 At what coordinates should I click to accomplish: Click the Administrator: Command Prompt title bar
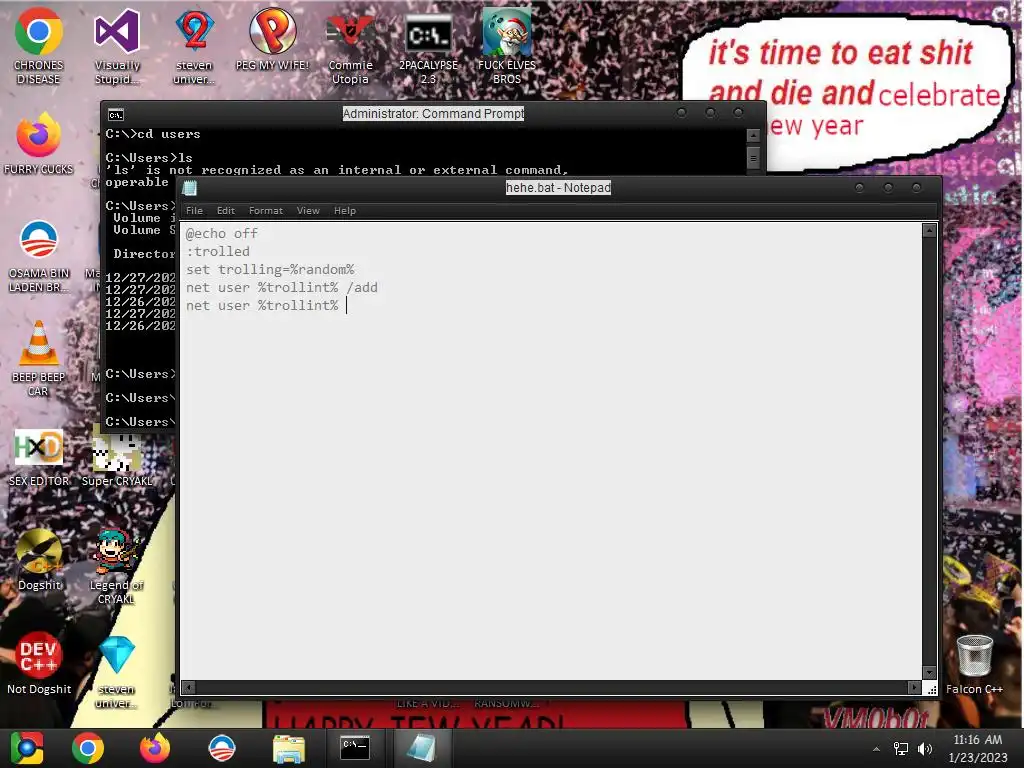[433, 114]
